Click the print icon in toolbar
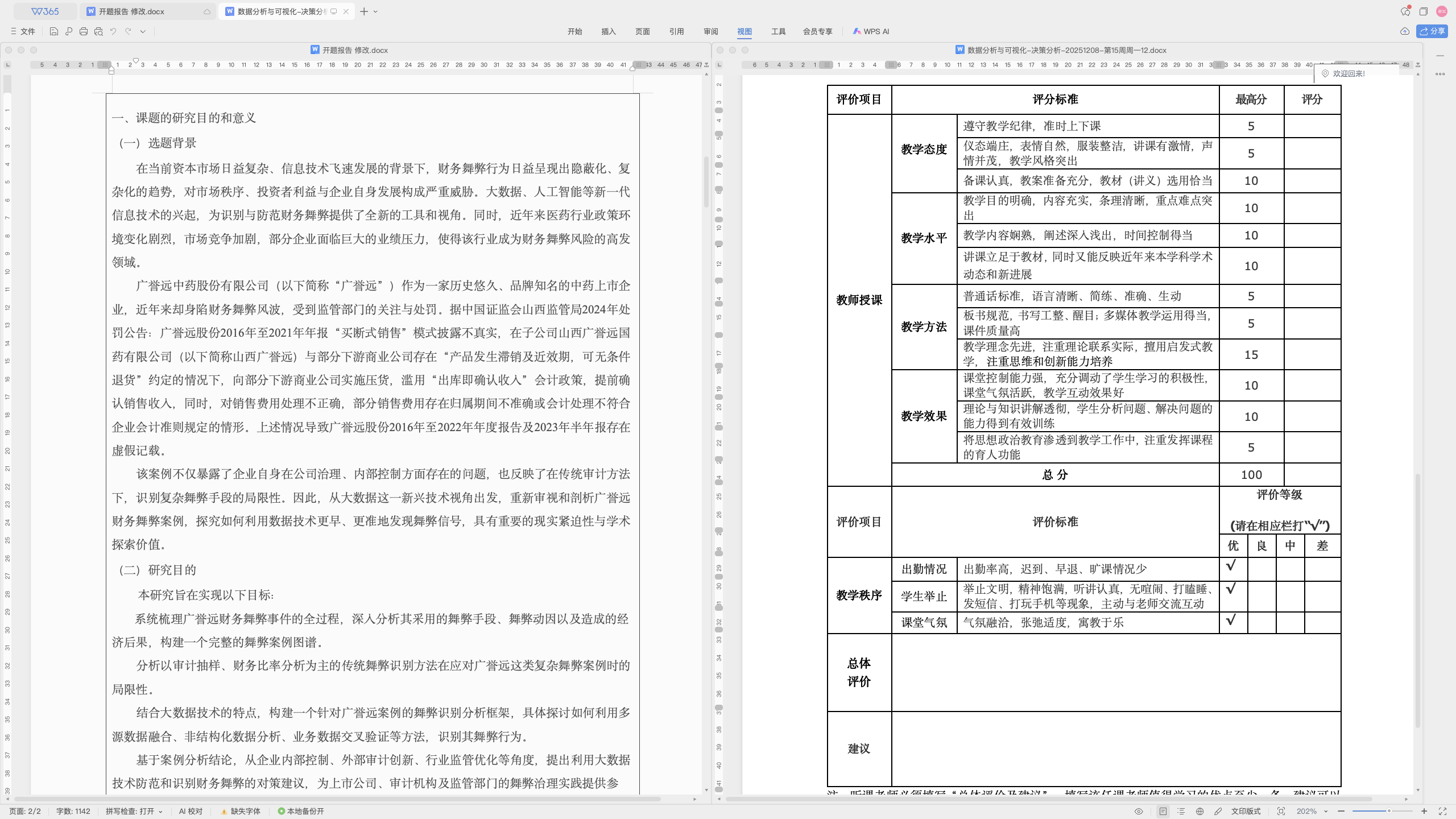The image size is (1456, 819). click(84, 31)
